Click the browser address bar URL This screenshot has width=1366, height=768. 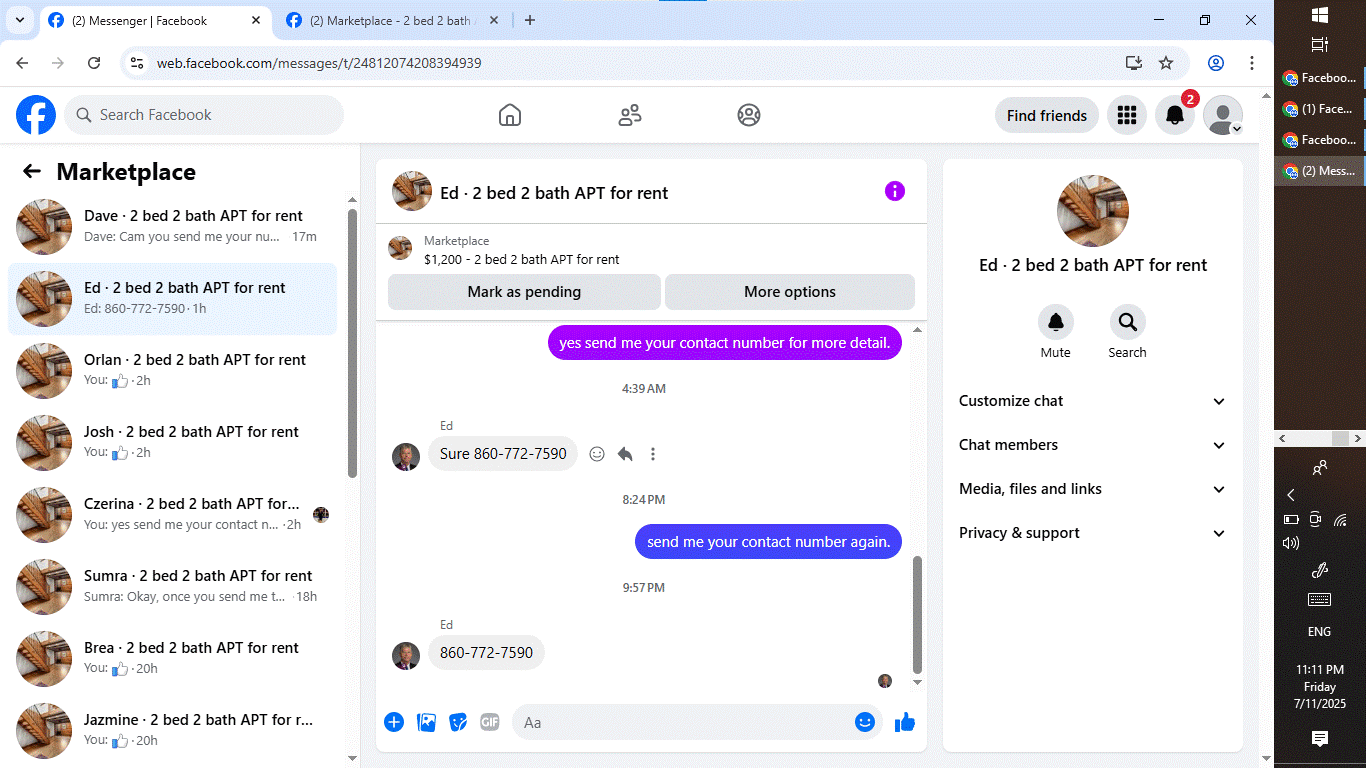(319, 63)
